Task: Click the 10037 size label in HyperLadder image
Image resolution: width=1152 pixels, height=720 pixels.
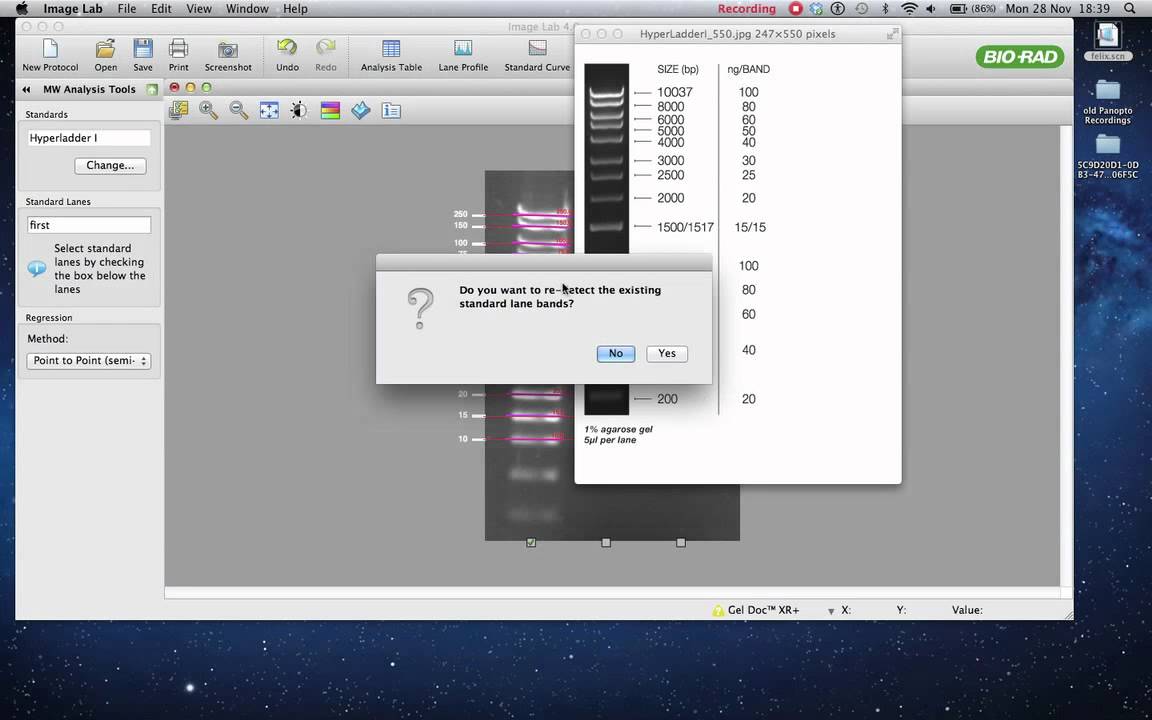Action: point(674,93)
